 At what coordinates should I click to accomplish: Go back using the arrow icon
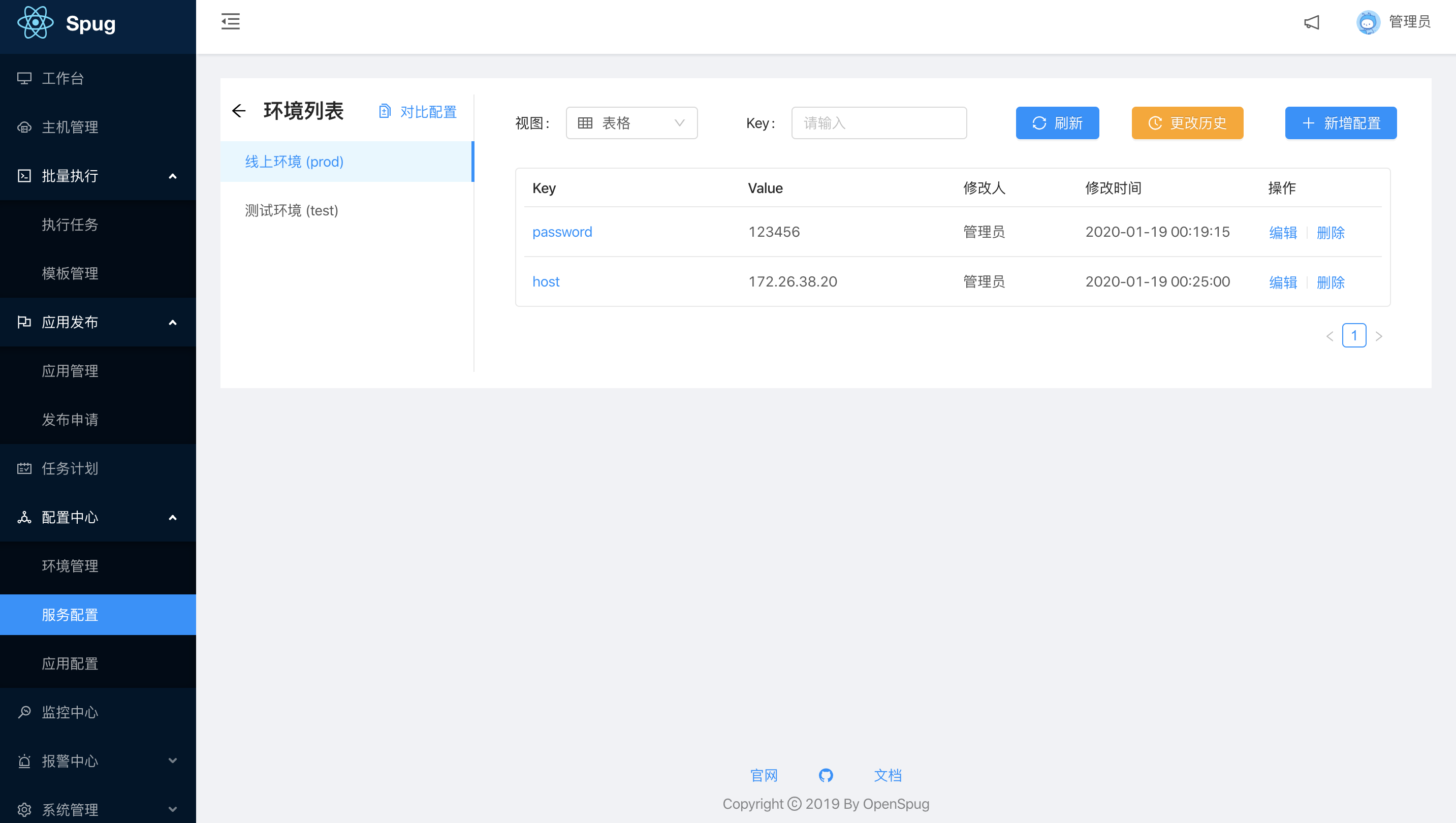click(239, 111)
